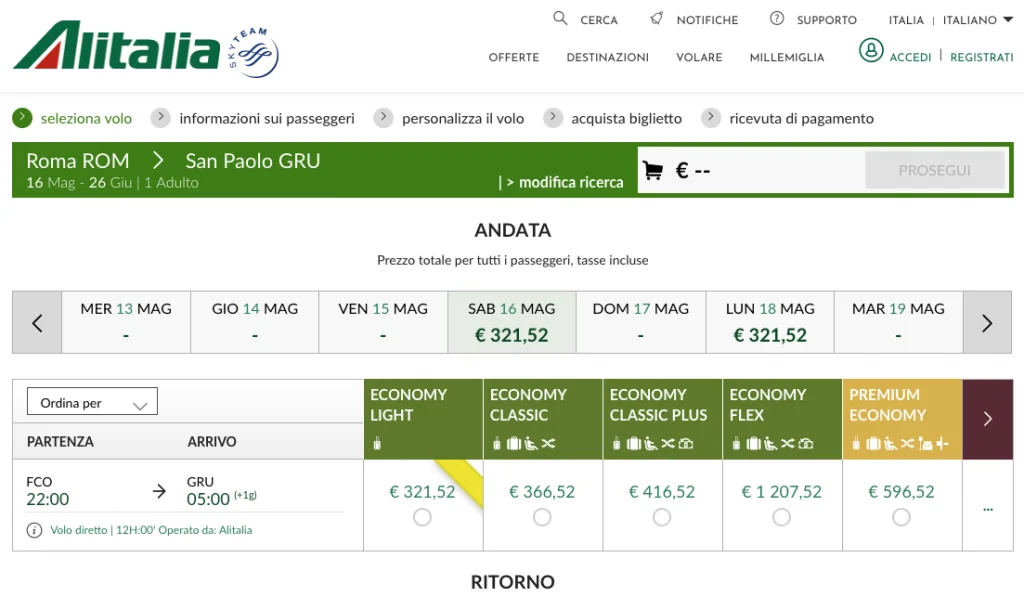Click the flight info icon beside Volo diretto

[35, 530]
